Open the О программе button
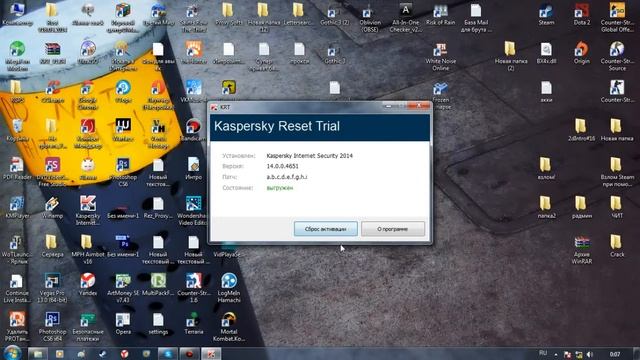Viewport: 640px width, 360px height. 393,229
